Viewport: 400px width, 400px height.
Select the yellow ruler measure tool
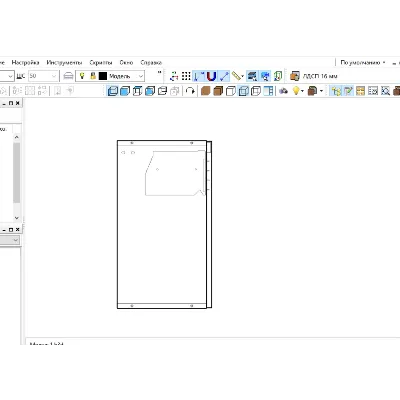pos(236,76)
